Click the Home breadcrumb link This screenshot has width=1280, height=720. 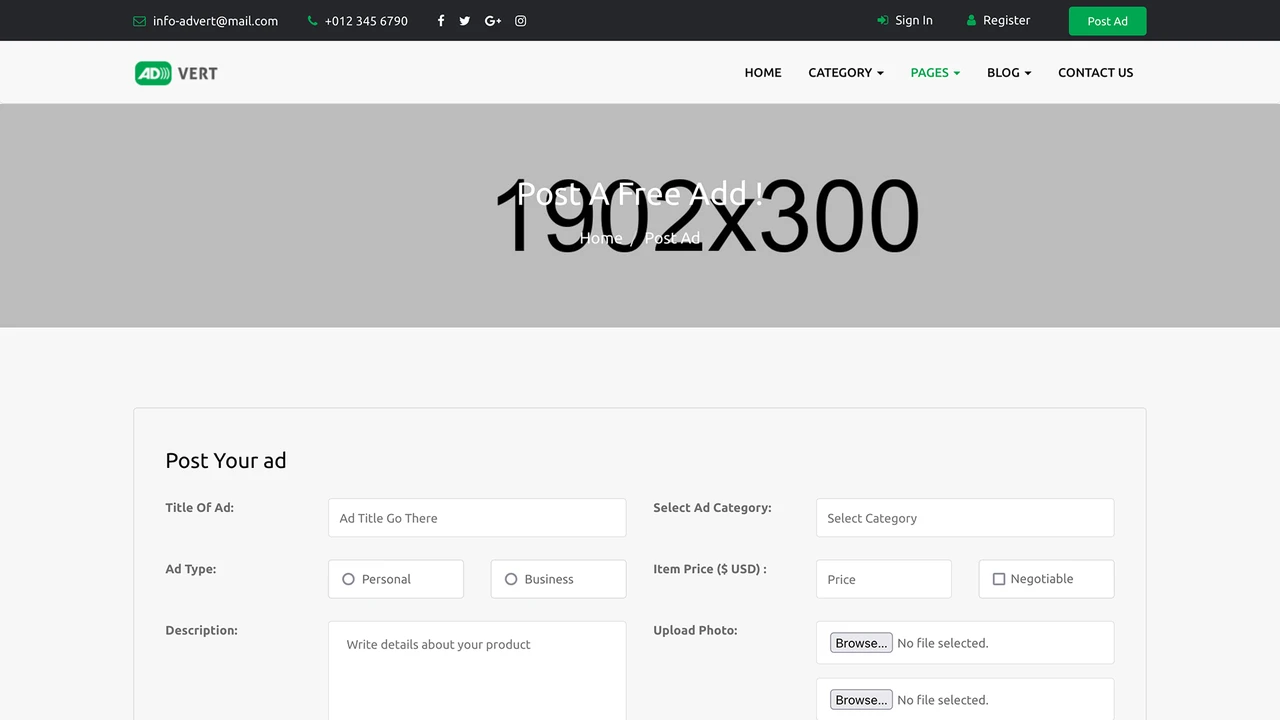(601, 238)
